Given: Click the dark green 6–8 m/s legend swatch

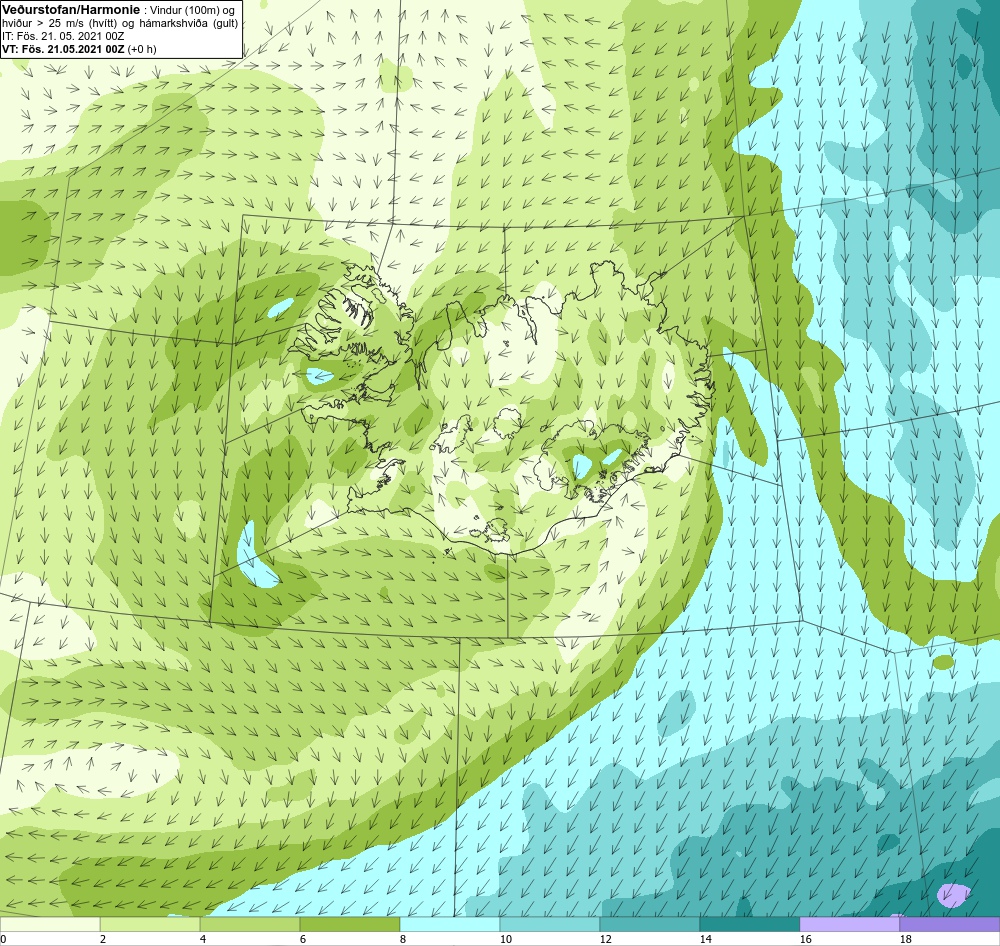Looking at the screenshot, I should [349, 924].
